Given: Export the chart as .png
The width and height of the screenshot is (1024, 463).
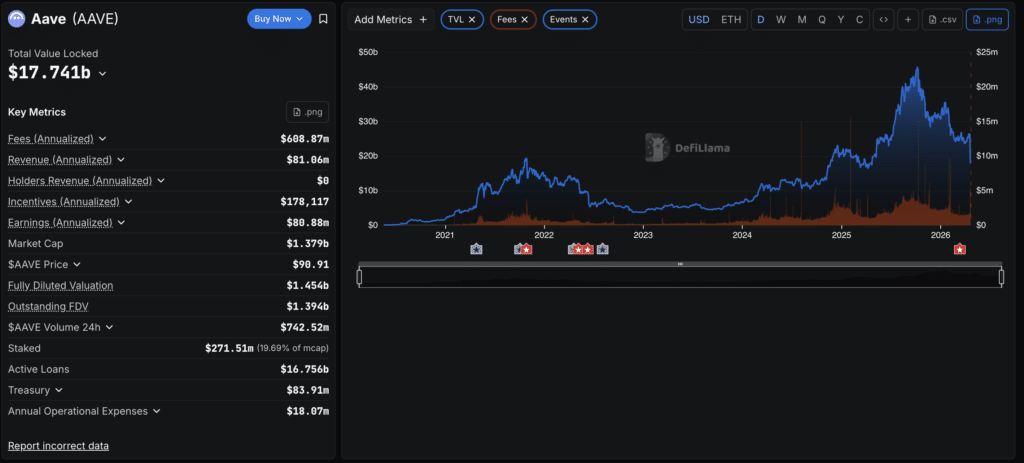Looking at the screenshot, I should (986, 20).
